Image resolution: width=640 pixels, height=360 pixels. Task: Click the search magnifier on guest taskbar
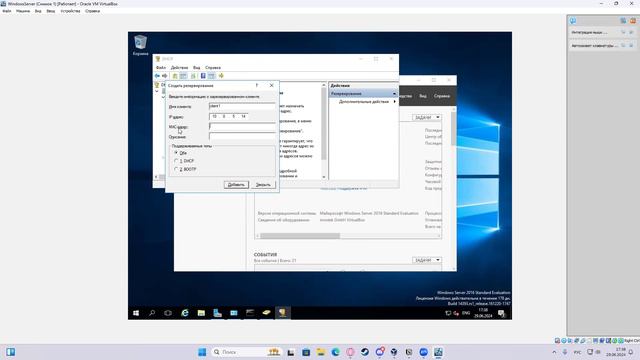[x=152, y=313]
